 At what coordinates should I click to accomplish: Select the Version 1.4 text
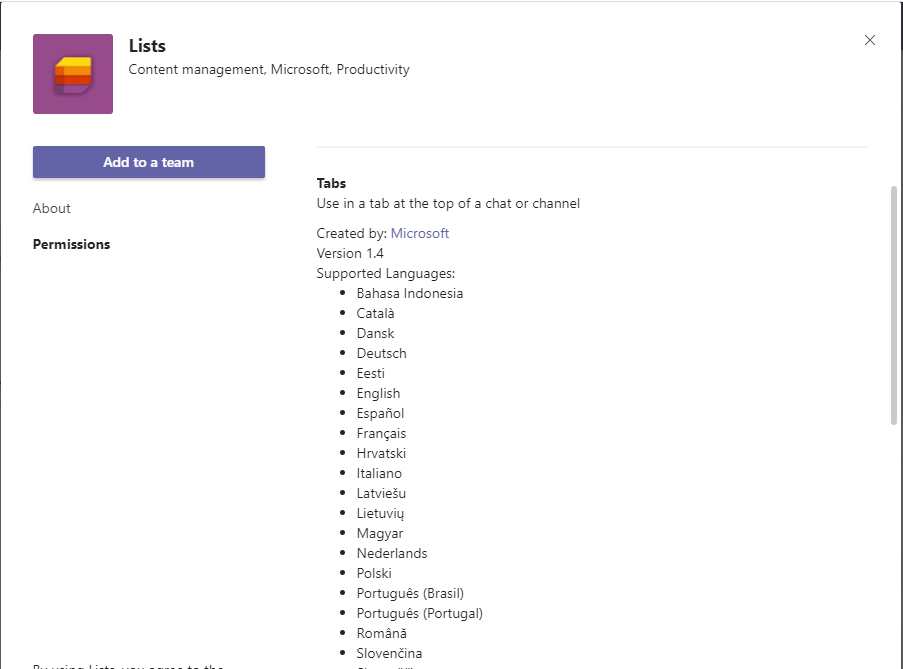[x=350, y=253]
